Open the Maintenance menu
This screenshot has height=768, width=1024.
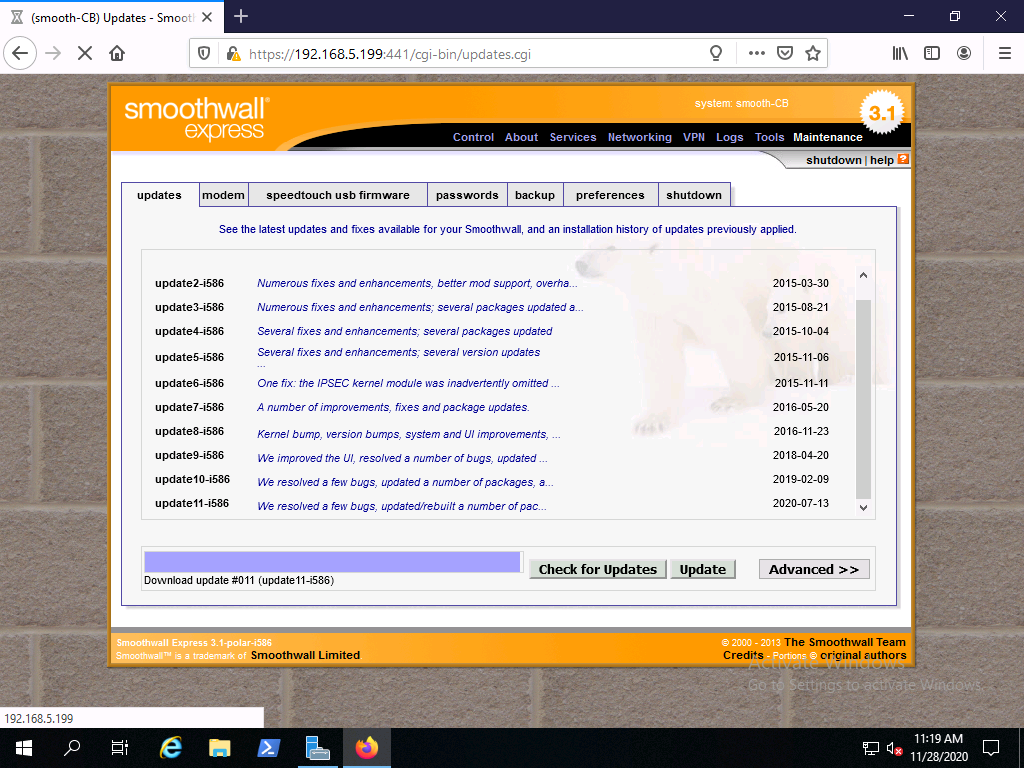pyautogui.click(x=827, y=137)
